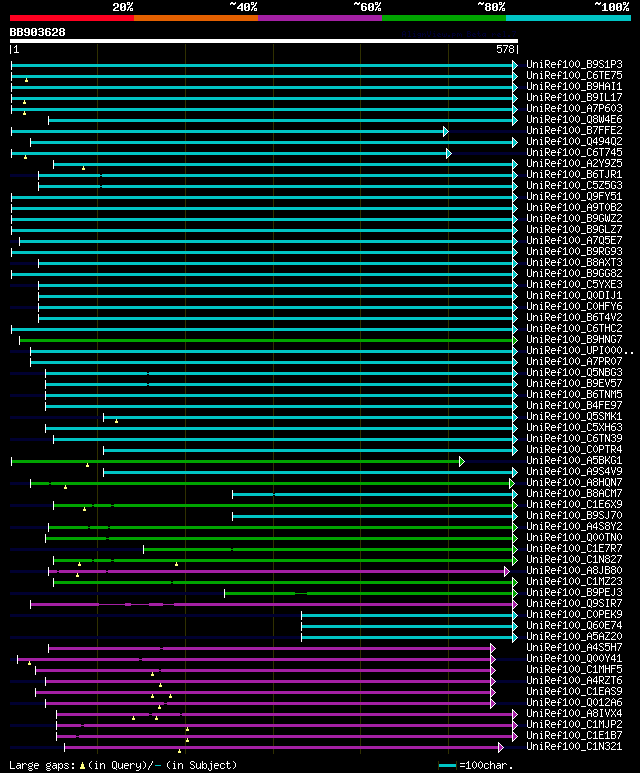
Task: Select the UniRef100_A8IVX4 label
Action: 574,713
